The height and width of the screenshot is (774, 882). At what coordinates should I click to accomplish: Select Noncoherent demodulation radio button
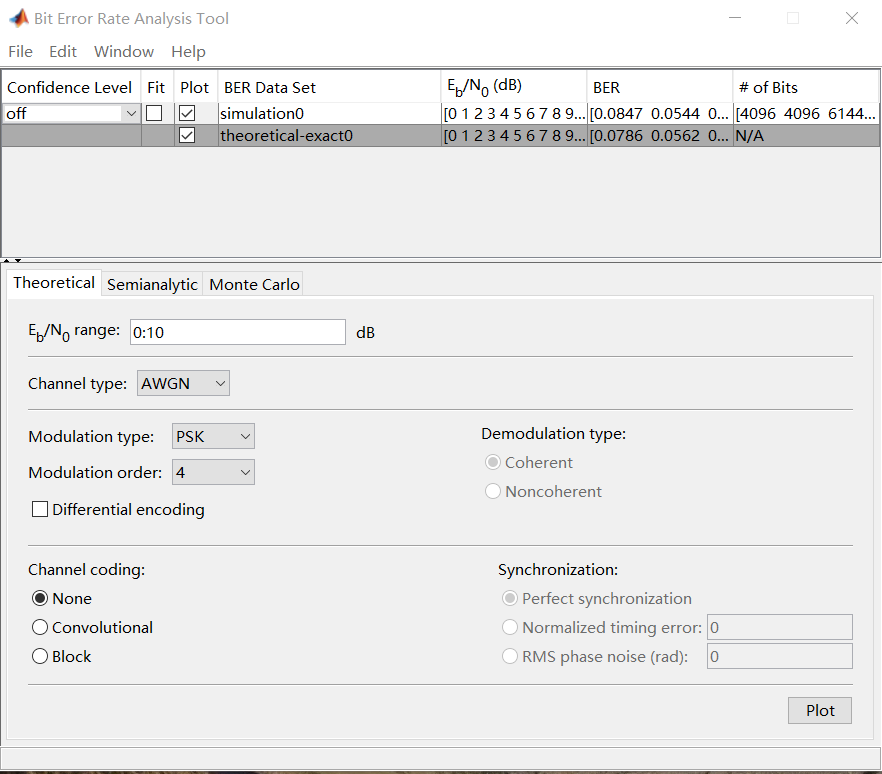493,492
